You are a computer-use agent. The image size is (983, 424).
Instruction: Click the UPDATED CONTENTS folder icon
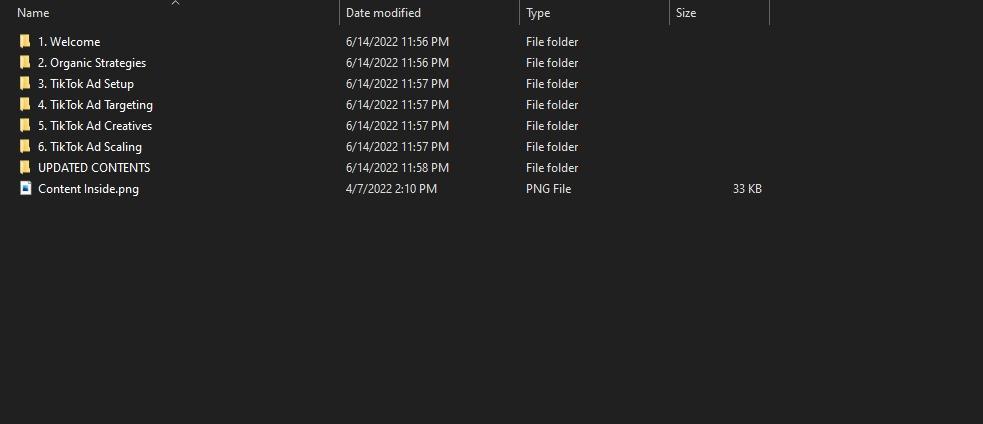point(25,168)
